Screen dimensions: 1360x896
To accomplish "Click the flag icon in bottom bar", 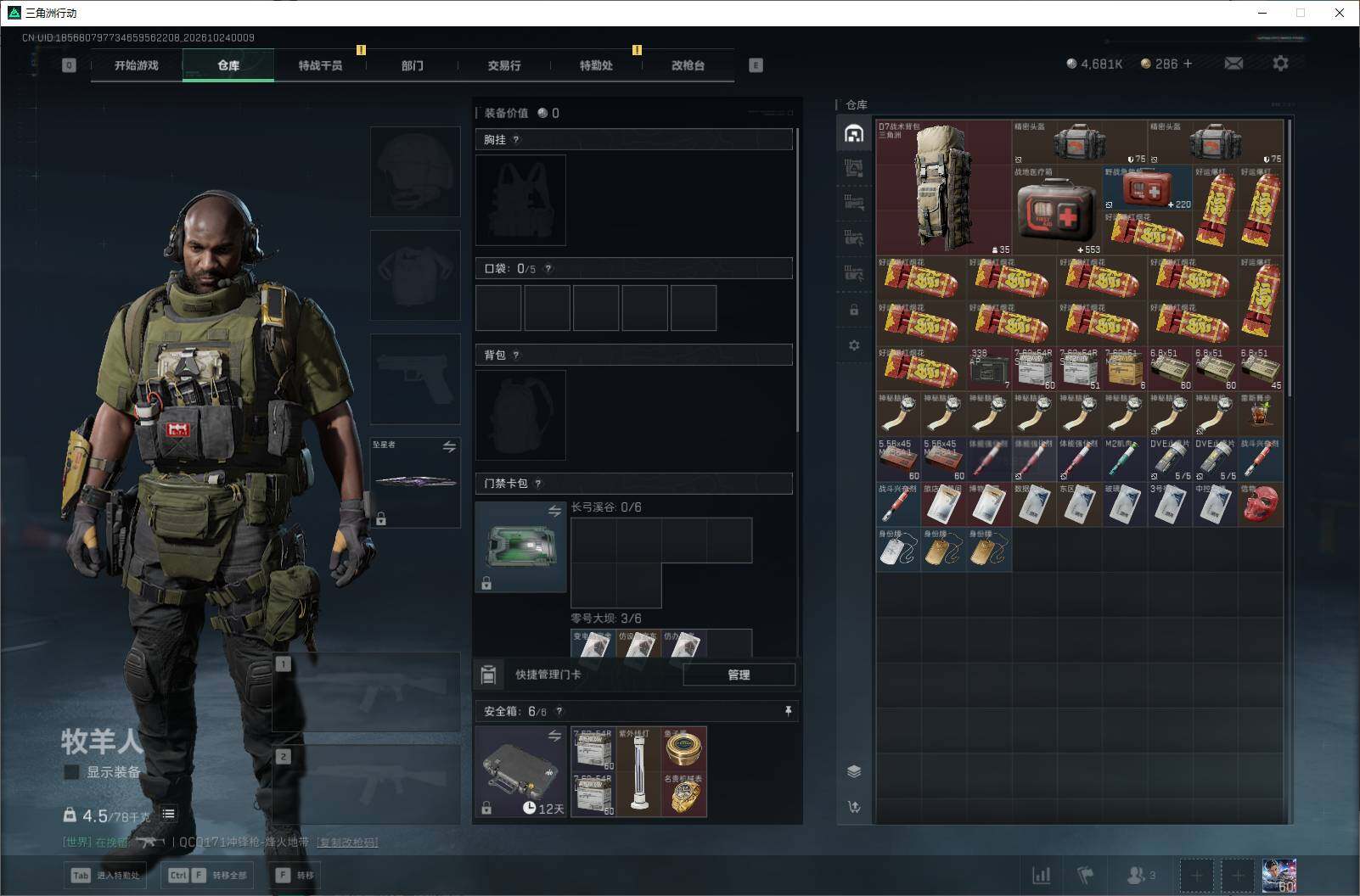I will coord(1086,875).
